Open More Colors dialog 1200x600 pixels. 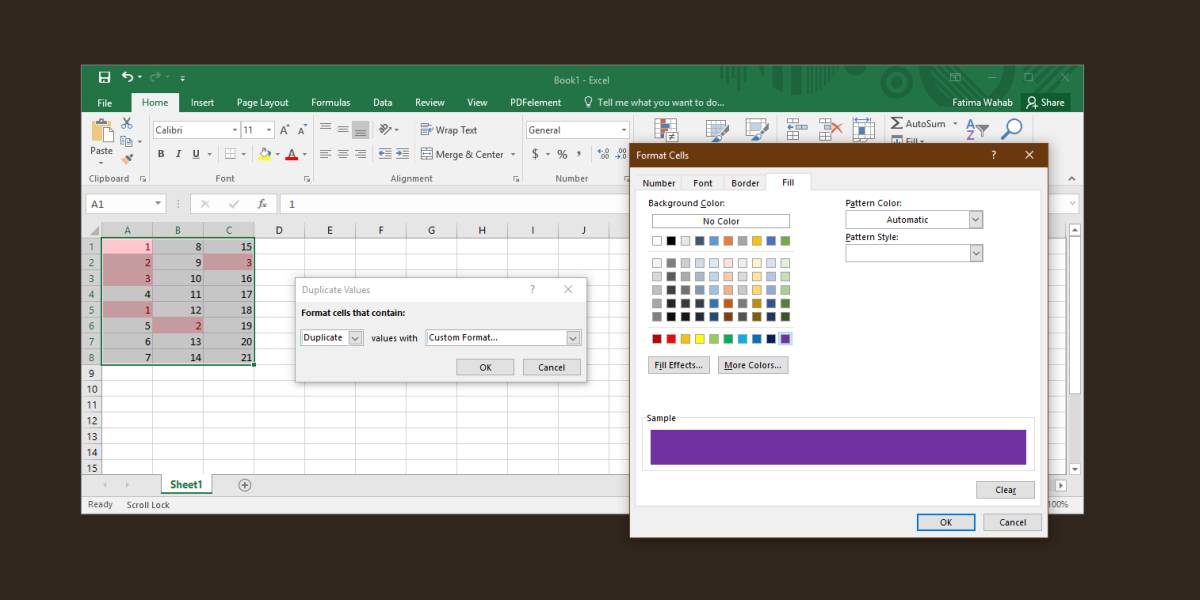click(753, 365)
